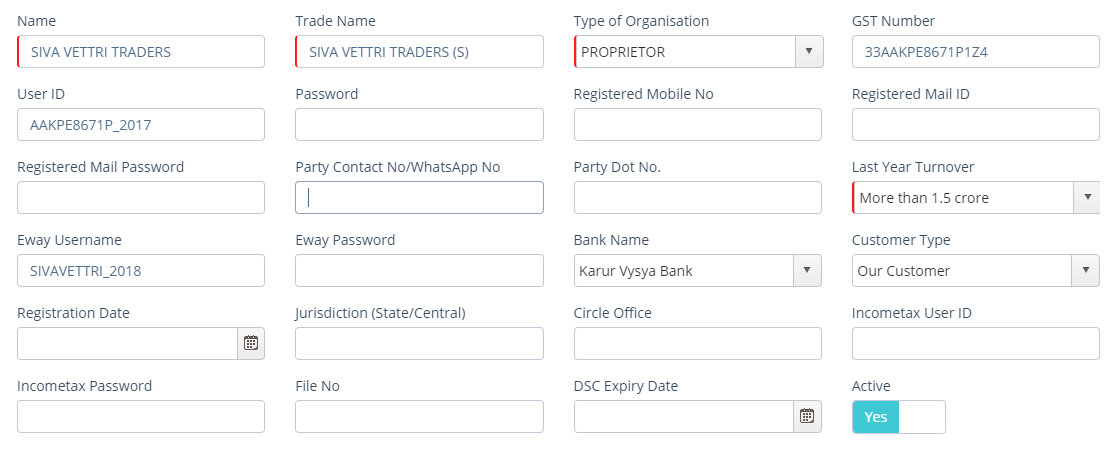
Task: Open the DSC Expiry Date calendar picker
Action: [x=807, y=416]
